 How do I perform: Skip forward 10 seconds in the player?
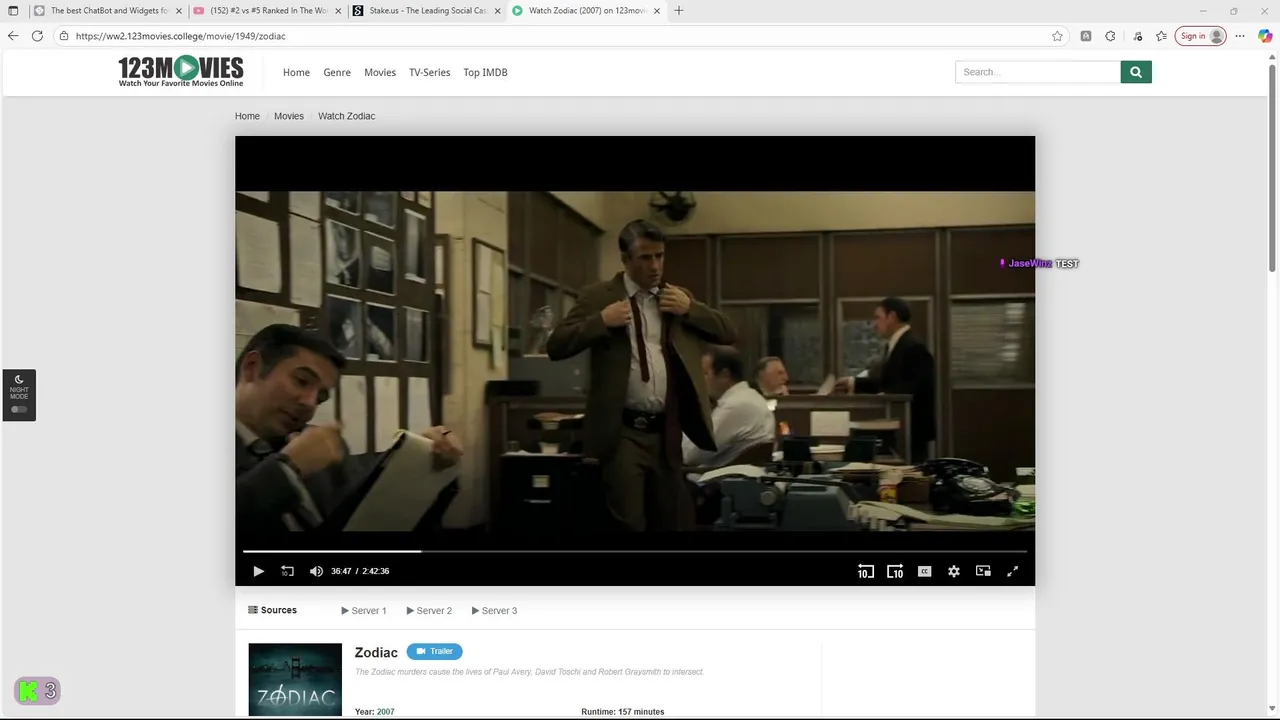[x=895, y=571]
